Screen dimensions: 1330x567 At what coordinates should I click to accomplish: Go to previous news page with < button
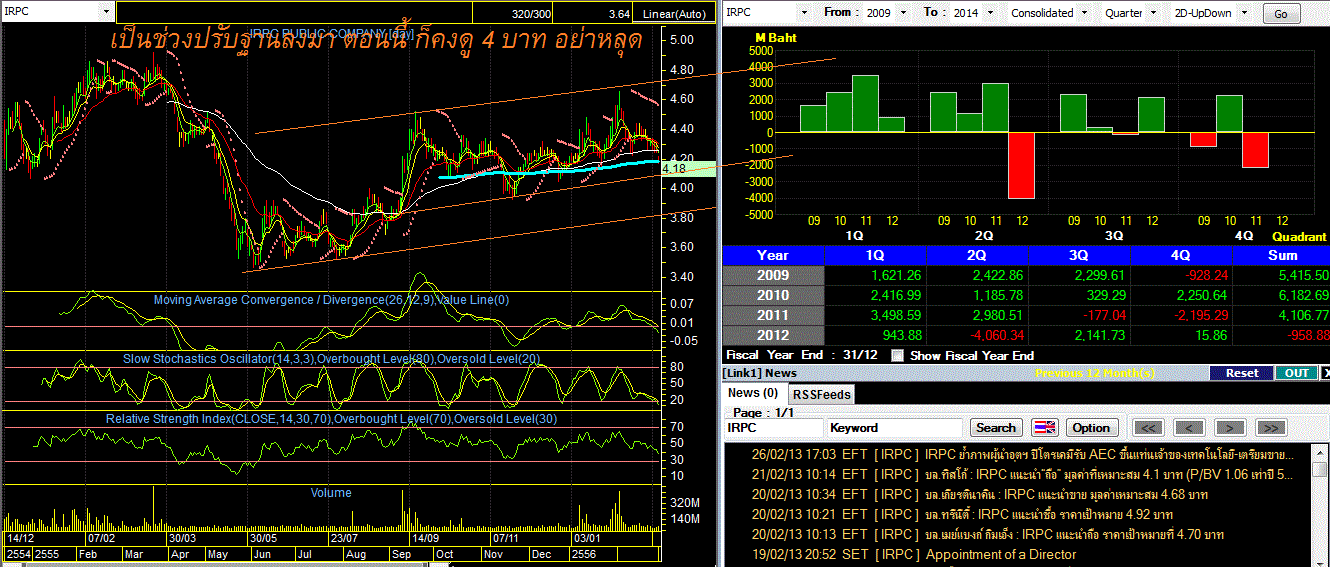click(x=1189, y=427)
